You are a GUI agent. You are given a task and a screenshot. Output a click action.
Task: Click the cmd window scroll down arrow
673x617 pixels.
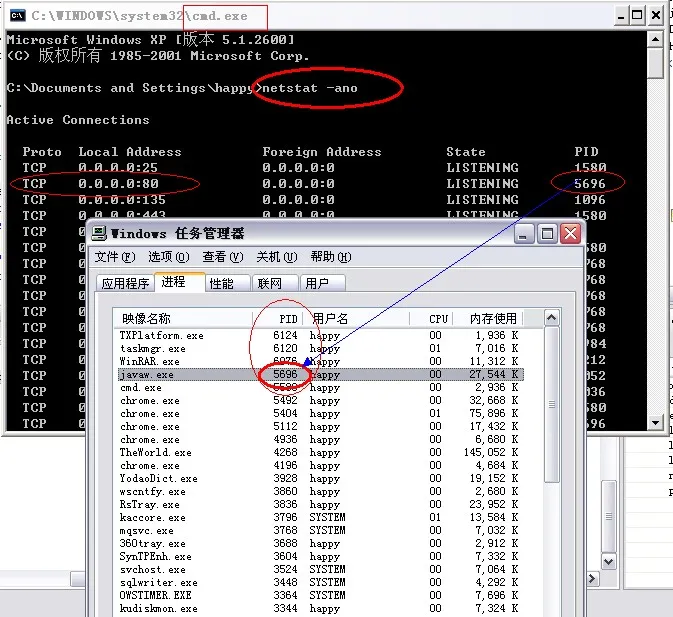pos(655,423)
